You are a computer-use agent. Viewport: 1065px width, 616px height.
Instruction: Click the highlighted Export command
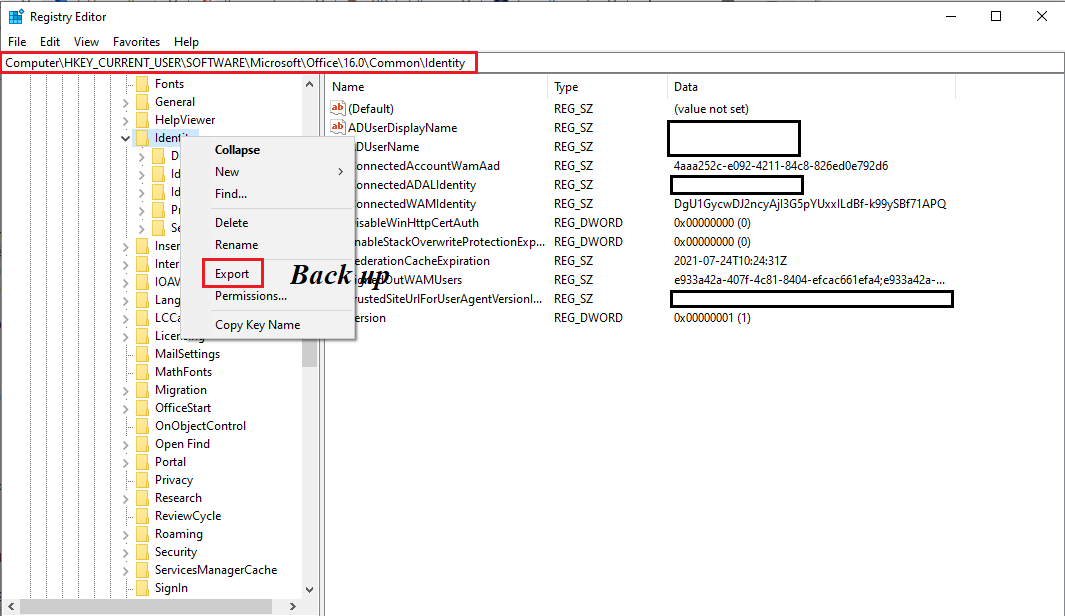[232, 272]
